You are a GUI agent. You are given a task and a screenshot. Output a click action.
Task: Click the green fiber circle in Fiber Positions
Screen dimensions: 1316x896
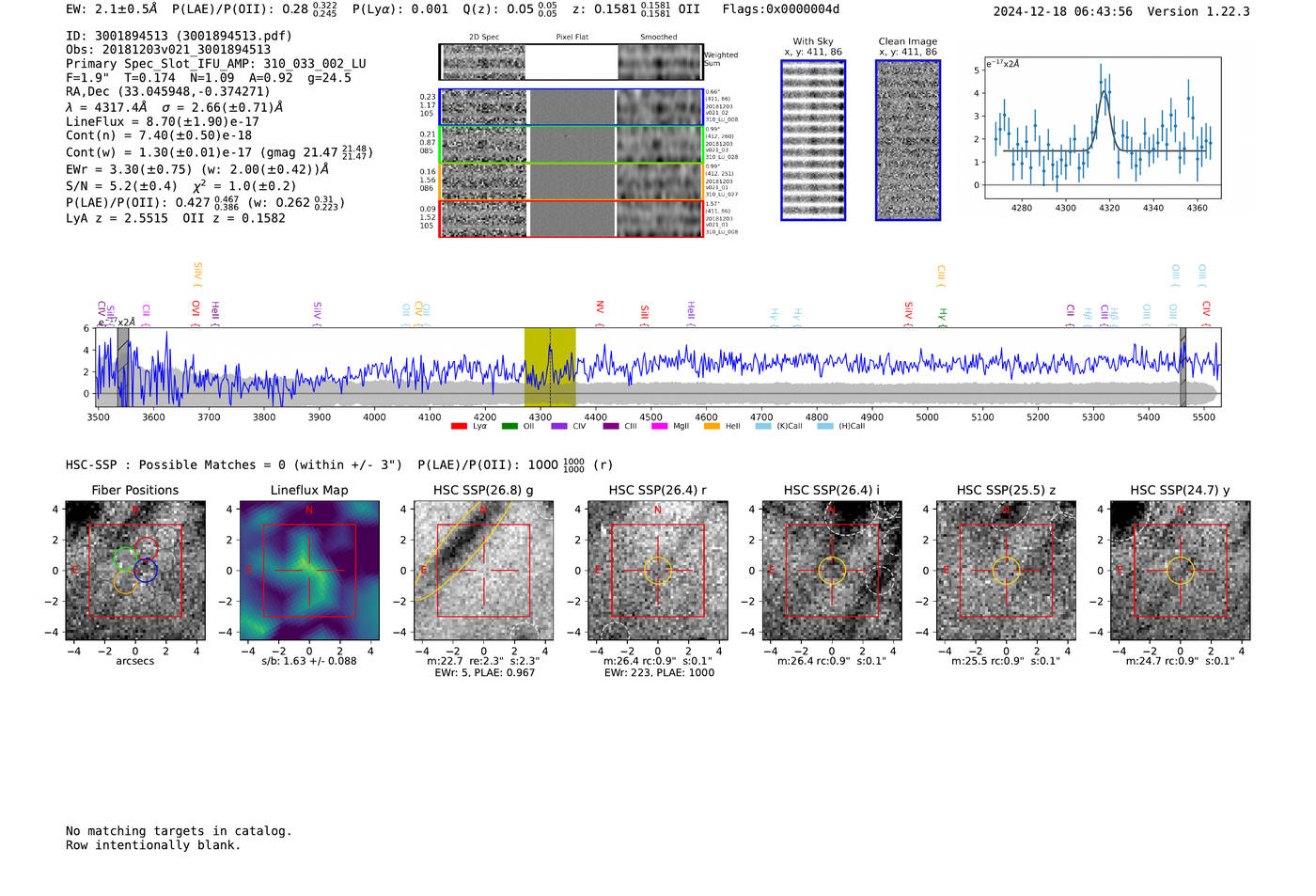(125, 558)
